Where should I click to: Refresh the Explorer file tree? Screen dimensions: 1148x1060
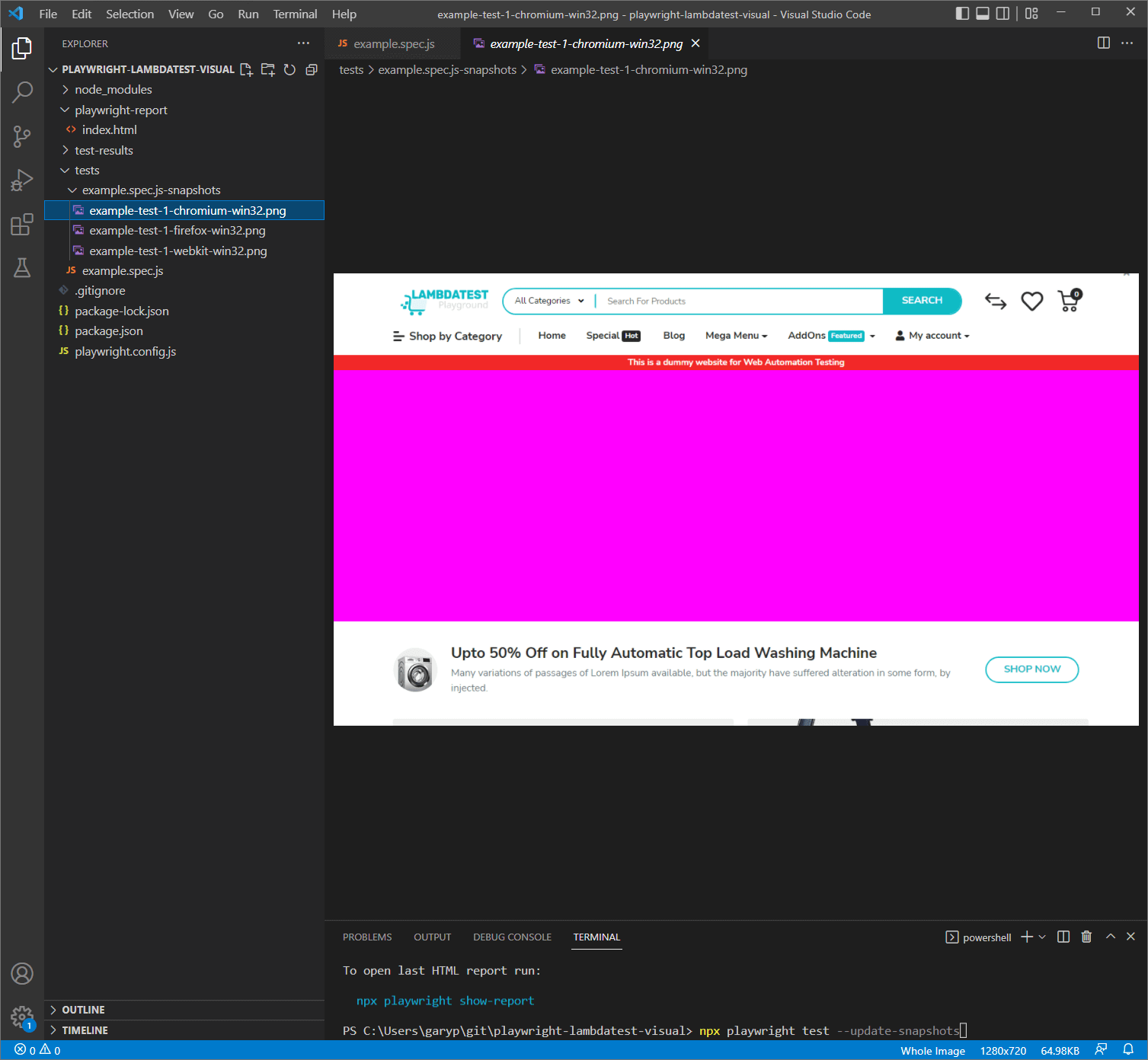(x=289, y=69)
